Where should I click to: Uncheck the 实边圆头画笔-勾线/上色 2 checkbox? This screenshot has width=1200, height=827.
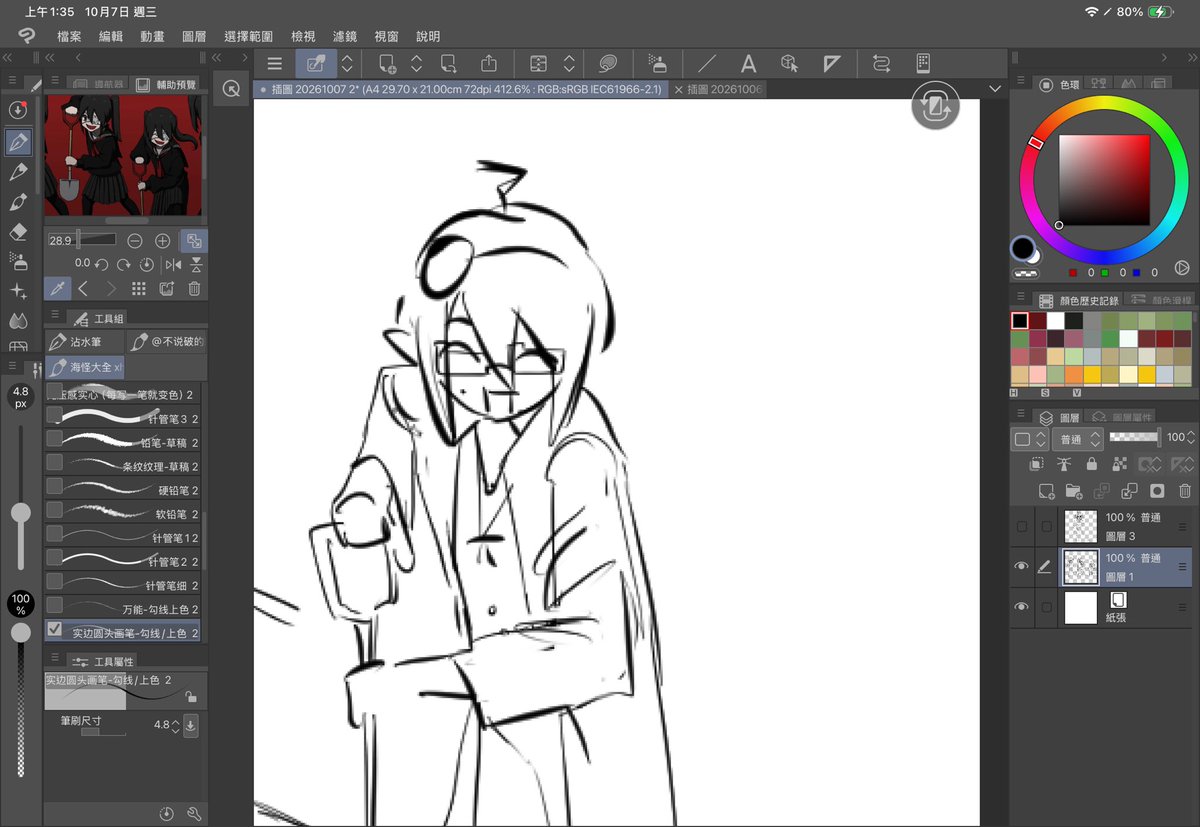pos(54,629)
